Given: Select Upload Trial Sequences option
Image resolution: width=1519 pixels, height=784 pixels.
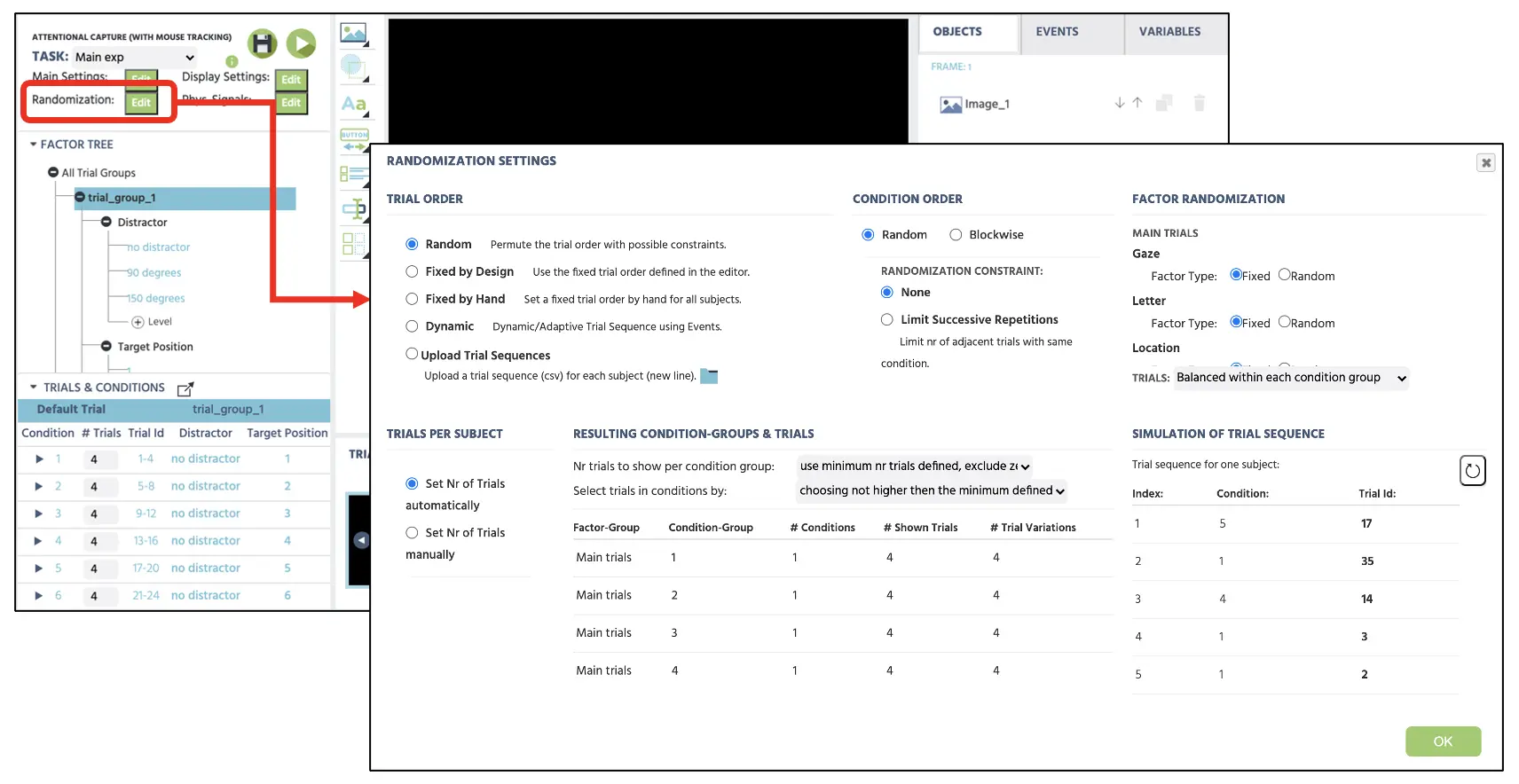Looking at the screenshot, I should (x=412, y=354).
